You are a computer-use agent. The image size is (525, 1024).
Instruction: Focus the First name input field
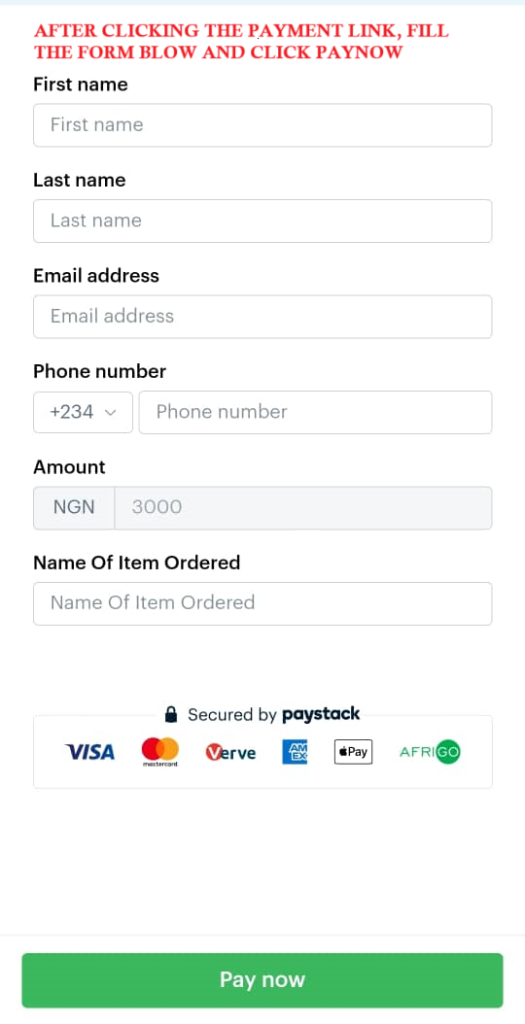(x=262, y=125)
